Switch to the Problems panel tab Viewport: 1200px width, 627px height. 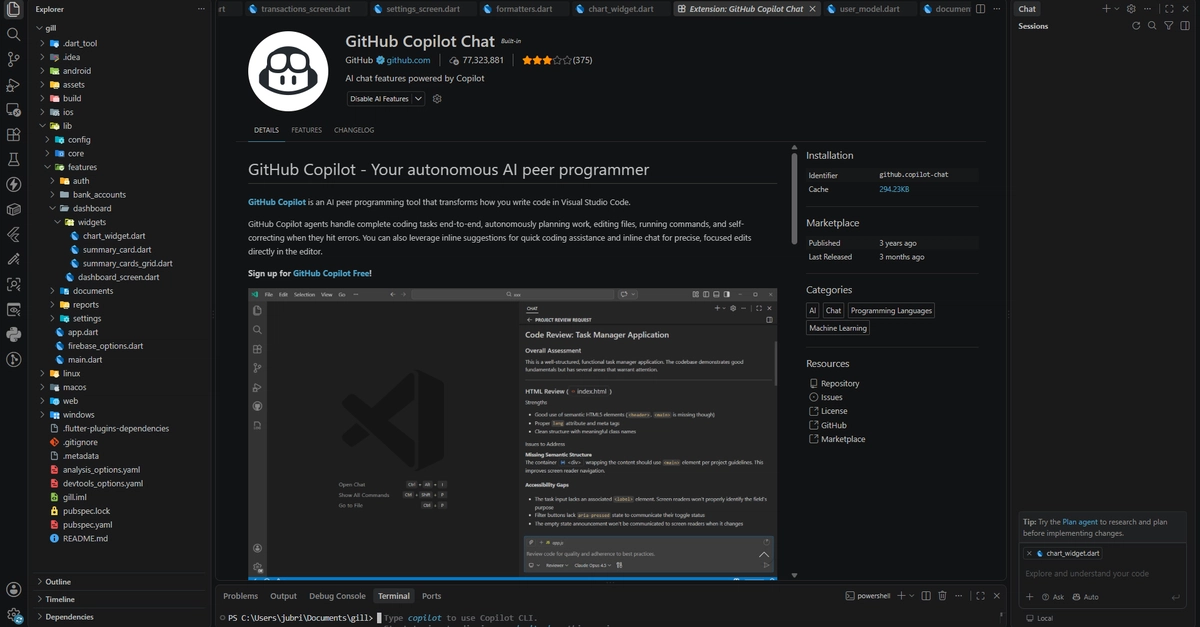click(x=240, y=596)
